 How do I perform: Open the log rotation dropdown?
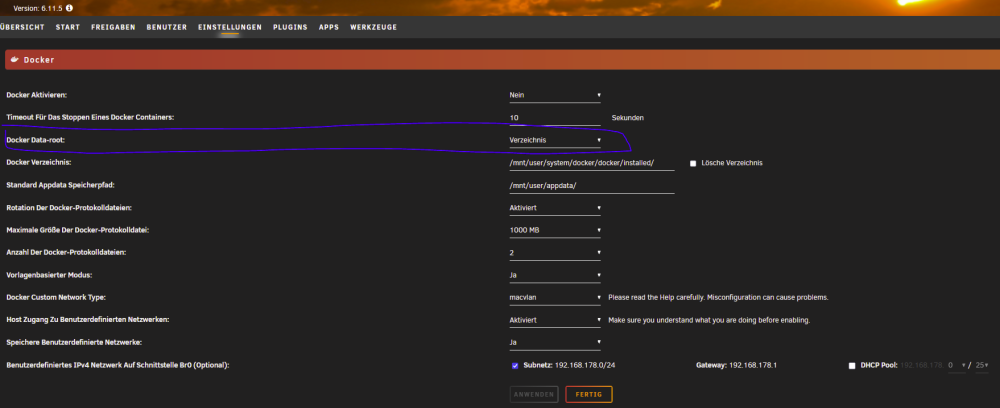coord(555,208)
